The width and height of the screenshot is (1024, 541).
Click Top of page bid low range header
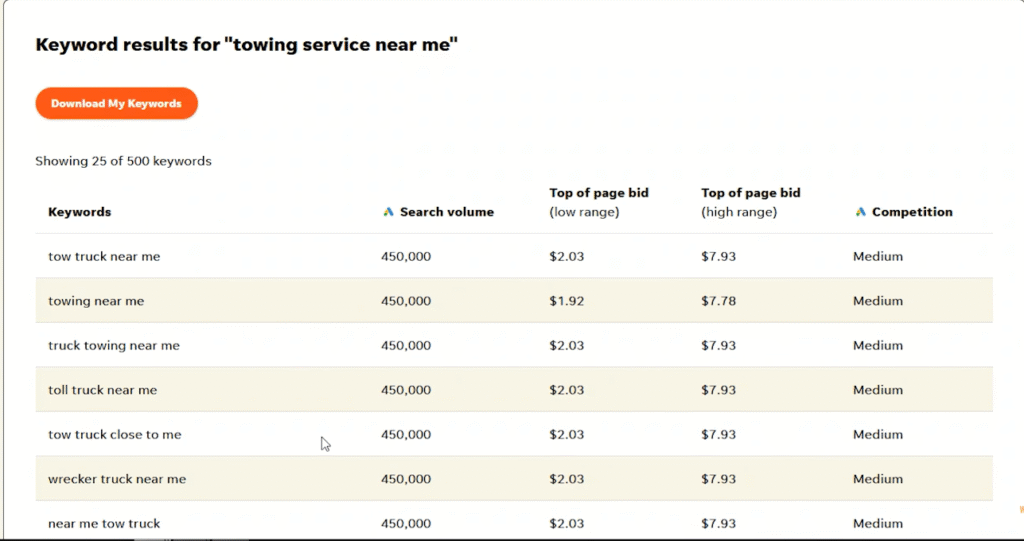pyautogui.click(x=599, y=203)
